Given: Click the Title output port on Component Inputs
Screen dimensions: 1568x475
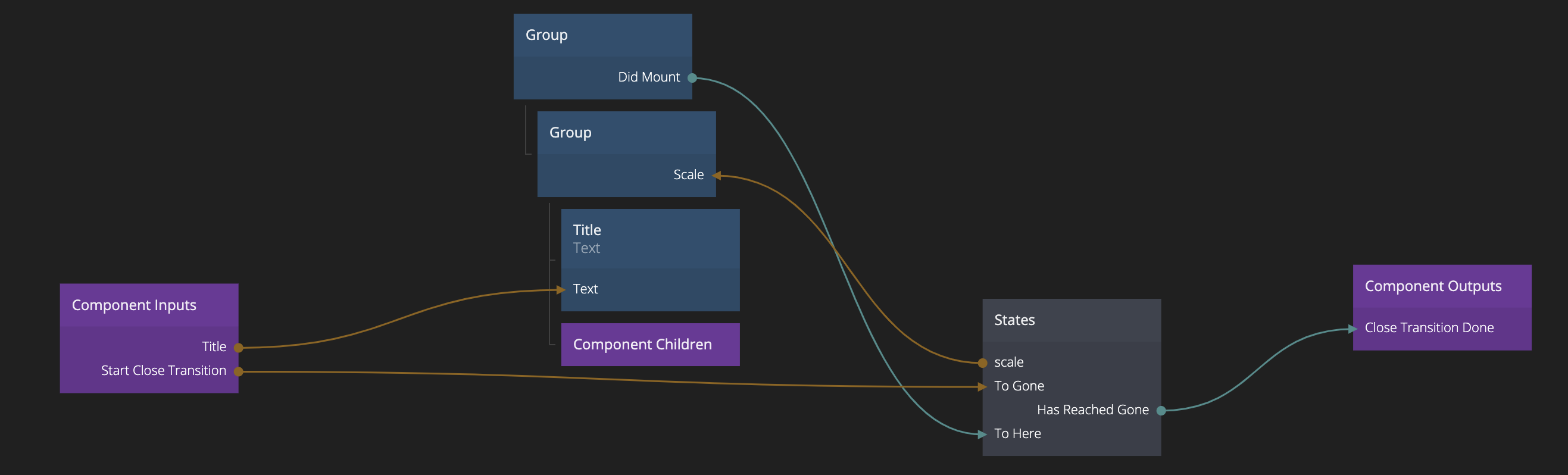Looking at the screenshot, I should tap(239, 348).
